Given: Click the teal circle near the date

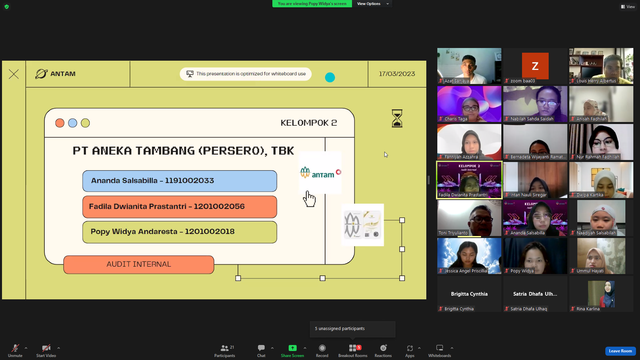Looking at the screenshot, I should pyautogui.click(x=330, y=77).
